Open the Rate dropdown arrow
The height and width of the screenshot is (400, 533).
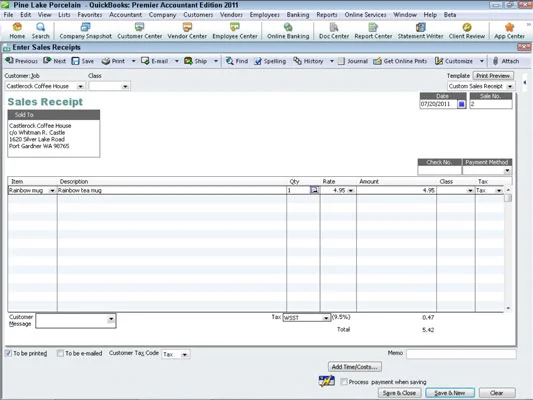[350, 190]
